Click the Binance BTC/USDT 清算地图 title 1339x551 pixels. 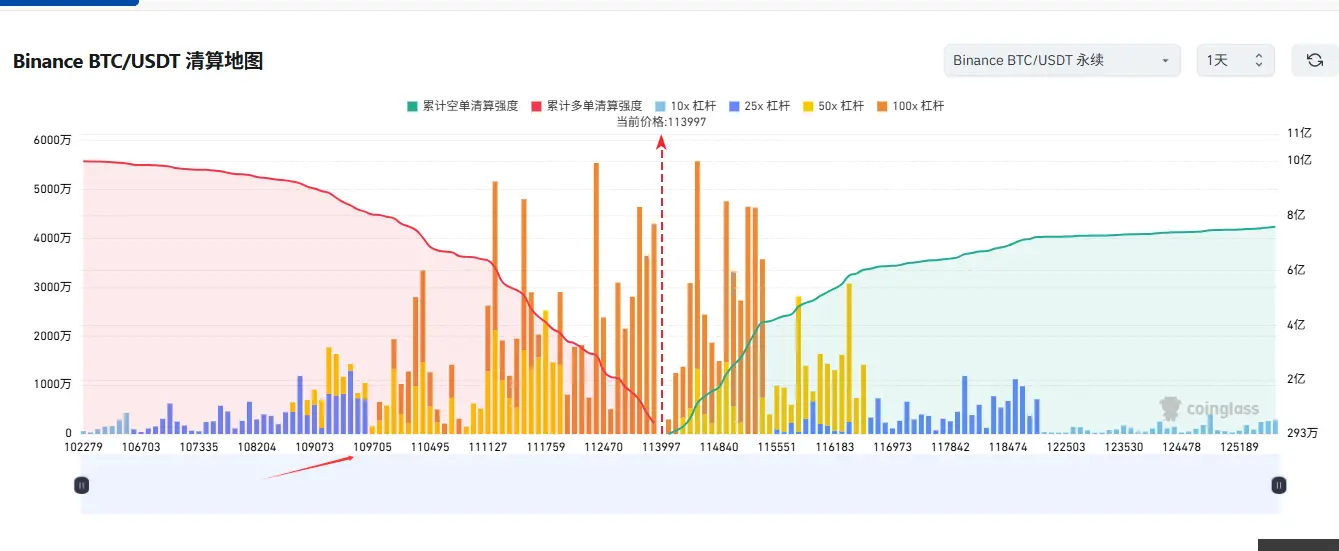pos(138,61)
